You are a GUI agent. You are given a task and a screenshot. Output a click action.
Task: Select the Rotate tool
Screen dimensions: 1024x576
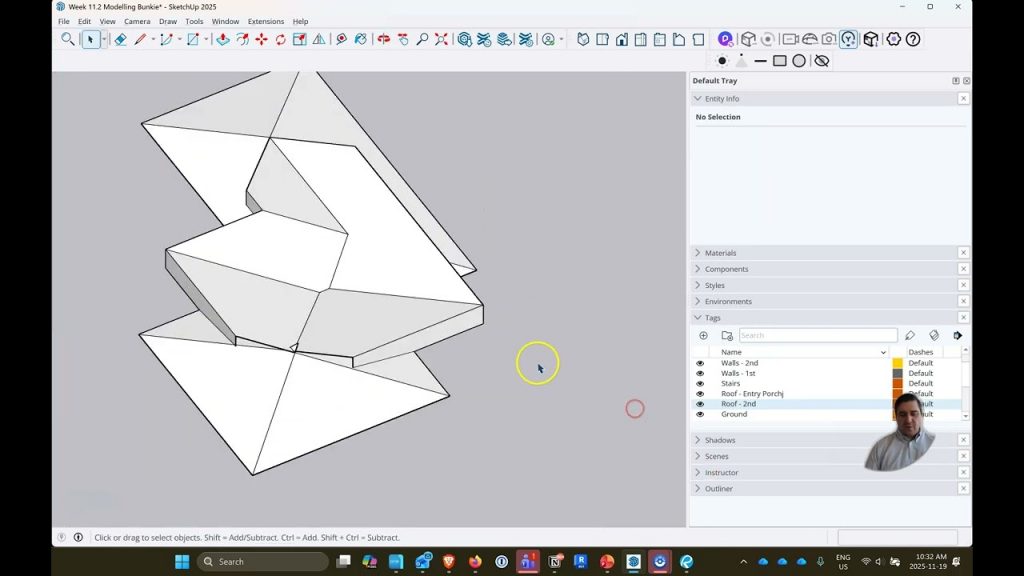[x=280, y=40]
